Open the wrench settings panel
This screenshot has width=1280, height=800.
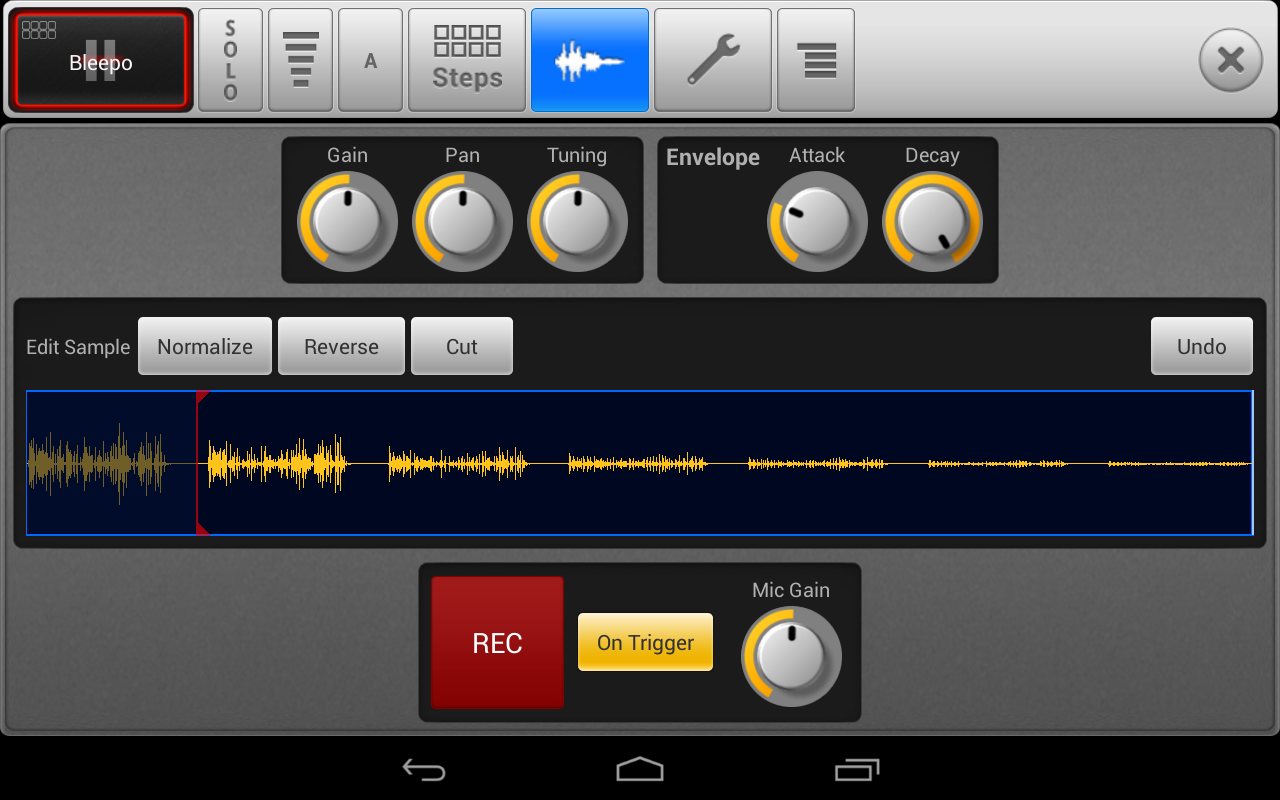(712, 60)
